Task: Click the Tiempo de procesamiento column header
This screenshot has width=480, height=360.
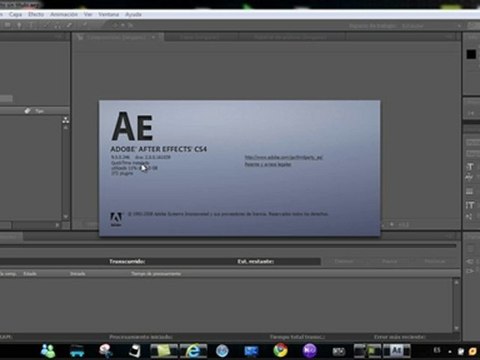Action: coord(156,274)
